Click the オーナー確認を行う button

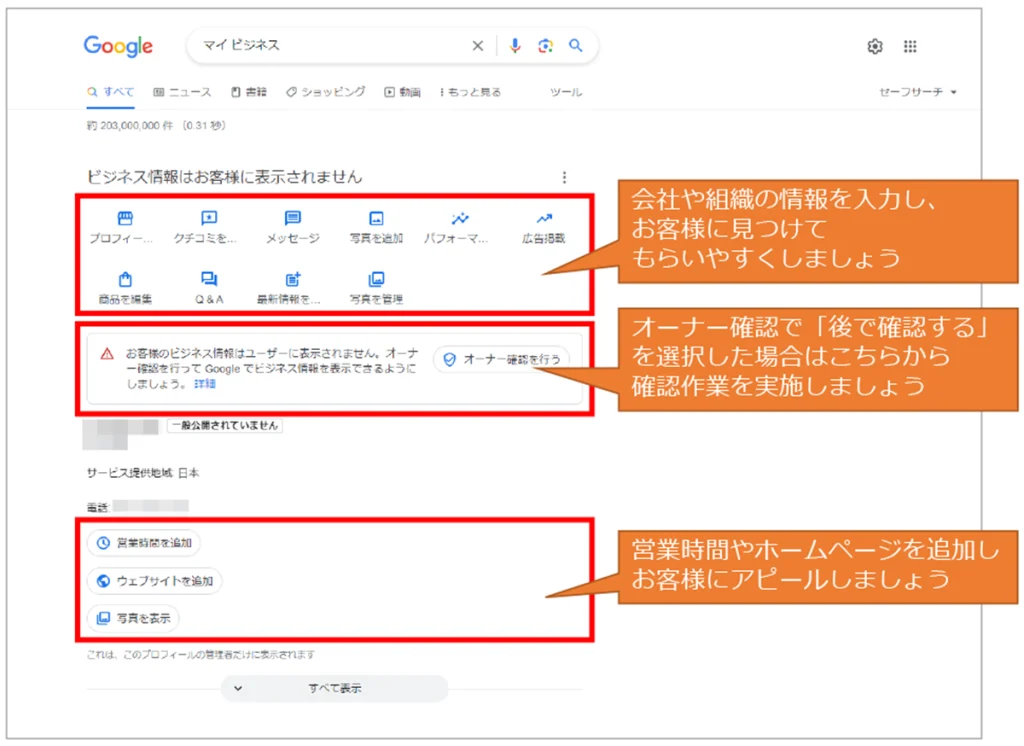click(x=503, y=359)
